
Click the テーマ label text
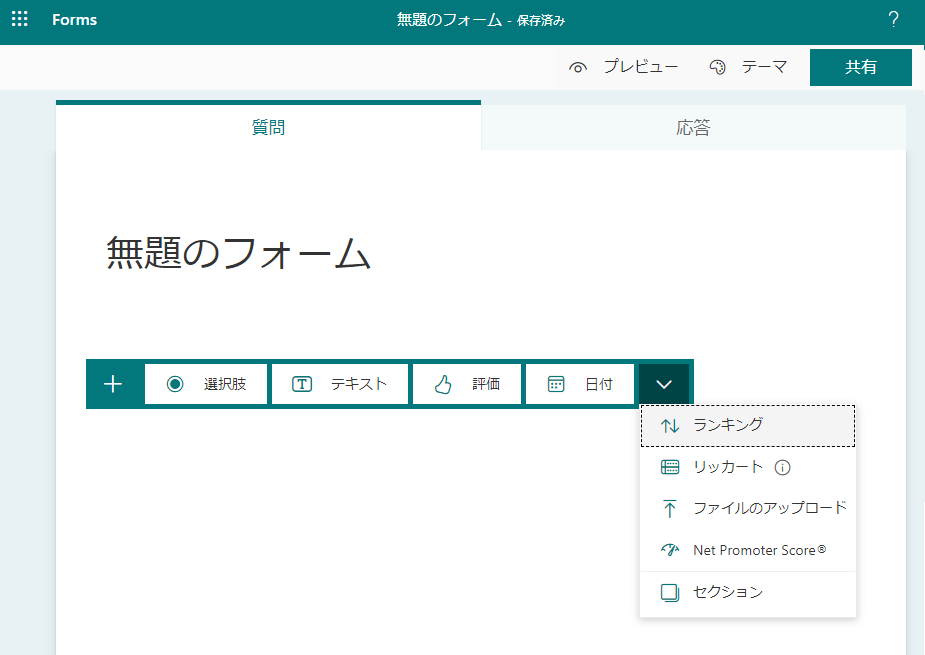pyautogui.click(x=764, y=67)
